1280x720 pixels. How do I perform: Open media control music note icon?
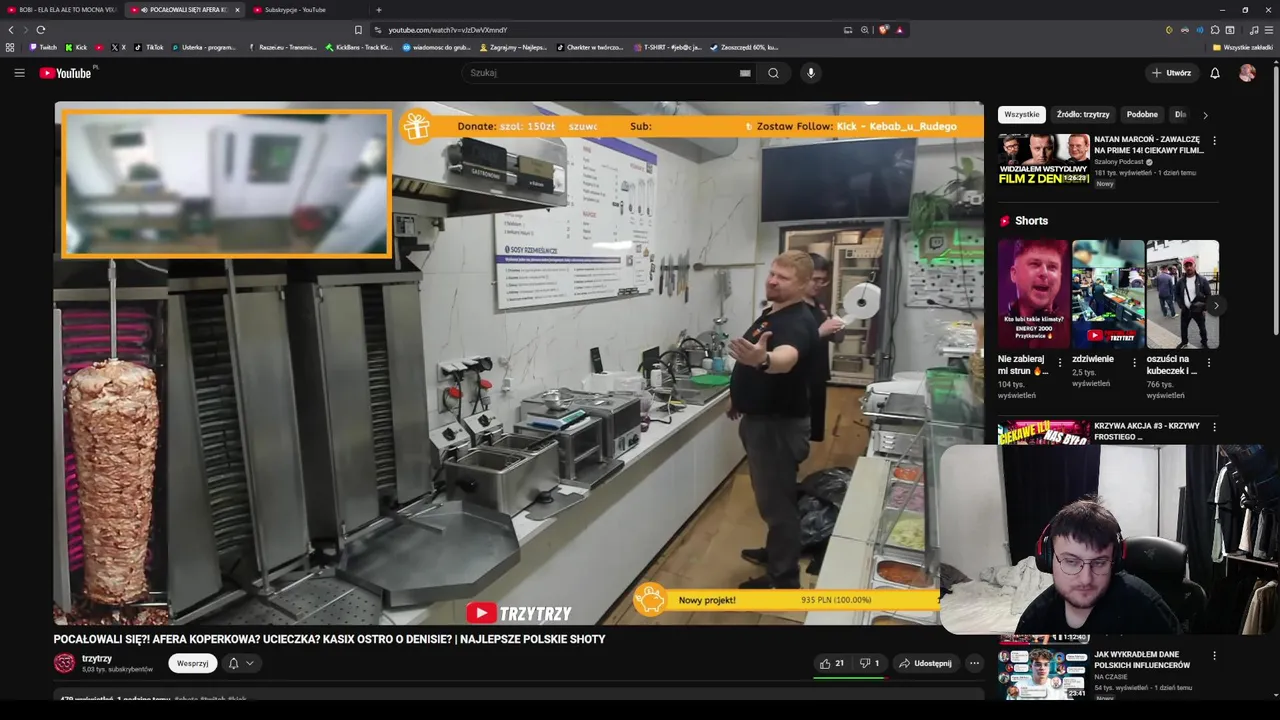click(1254, 30)
